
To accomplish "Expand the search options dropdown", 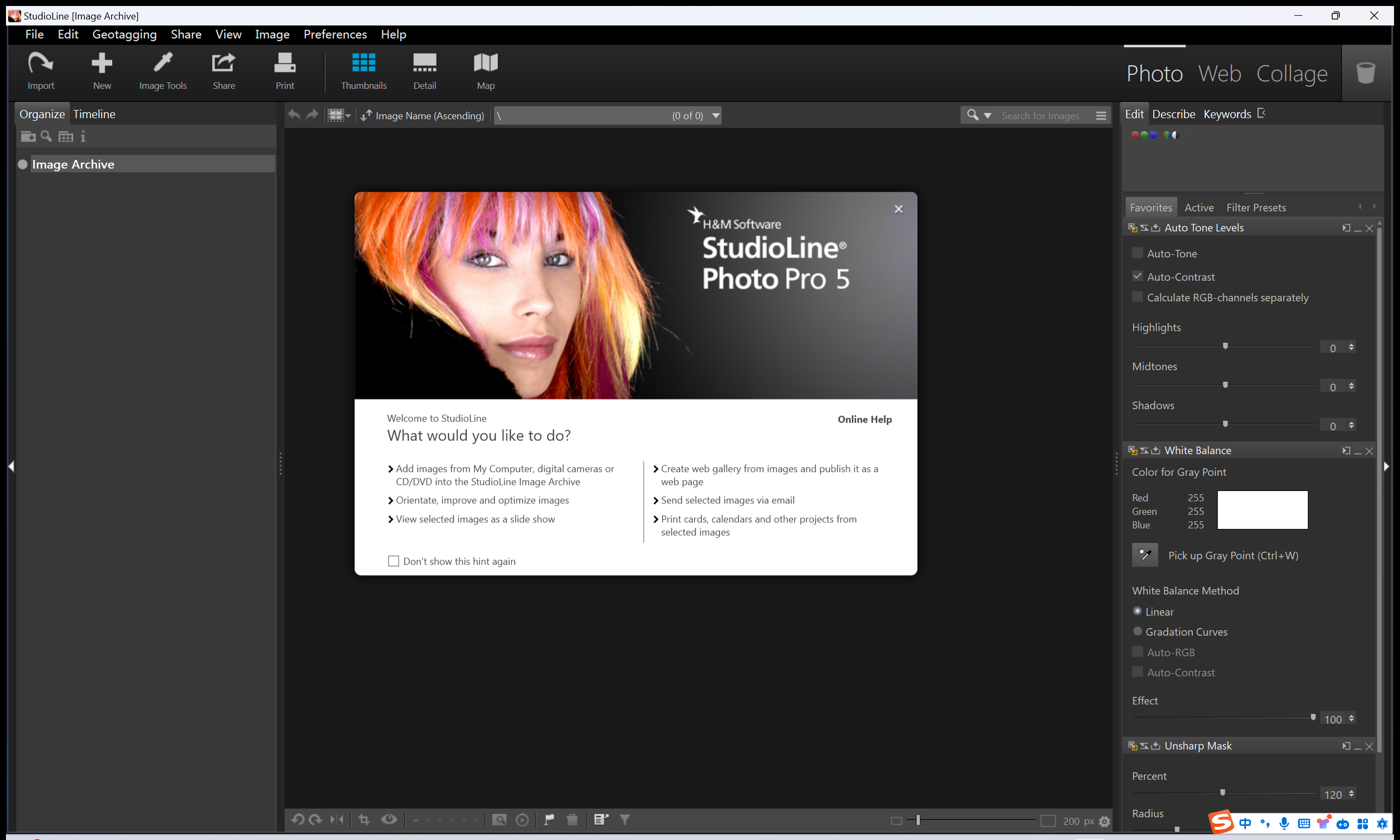I will tap(987, 115).
